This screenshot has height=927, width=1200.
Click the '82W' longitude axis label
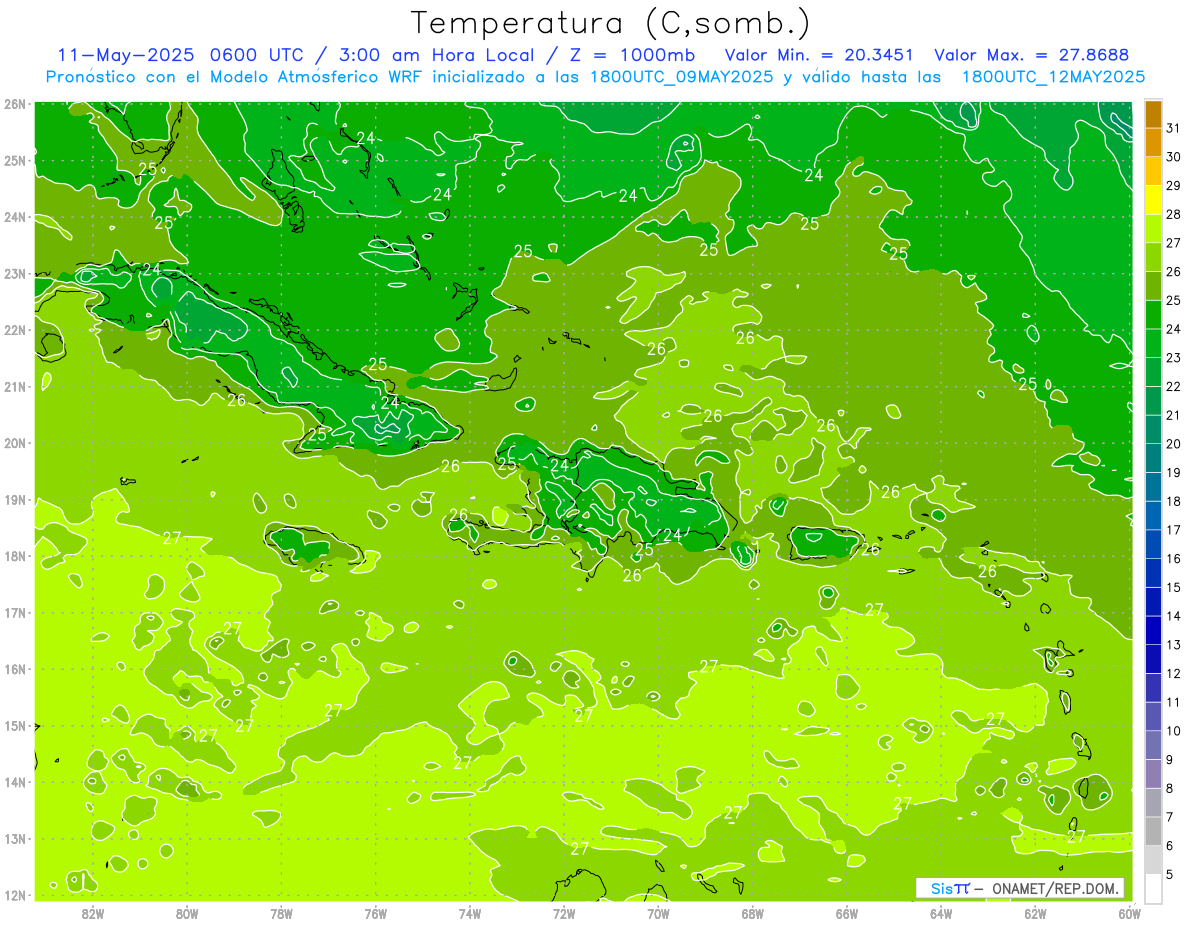click(x=93, y=913)
